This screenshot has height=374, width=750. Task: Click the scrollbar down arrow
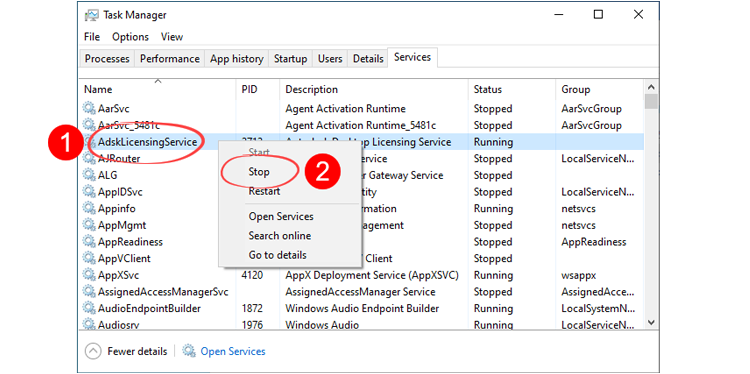[651, 323]
